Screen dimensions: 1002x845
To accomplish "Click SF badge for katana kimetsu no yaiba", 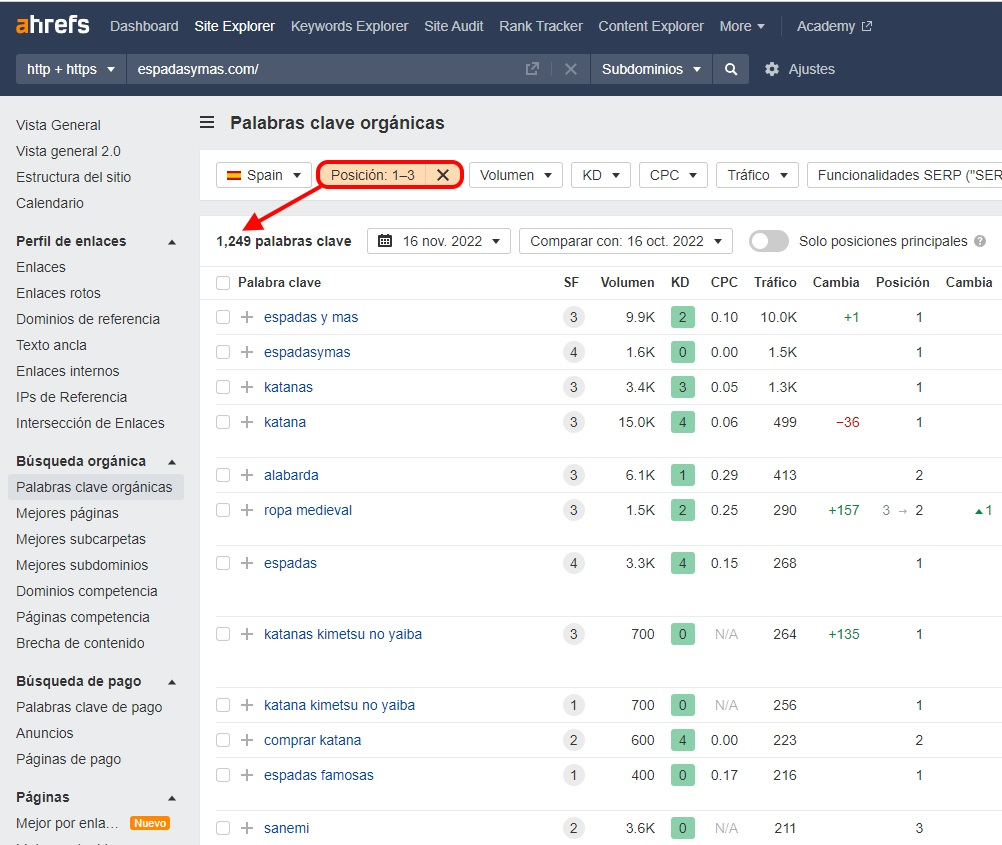I will coord(574,705).
